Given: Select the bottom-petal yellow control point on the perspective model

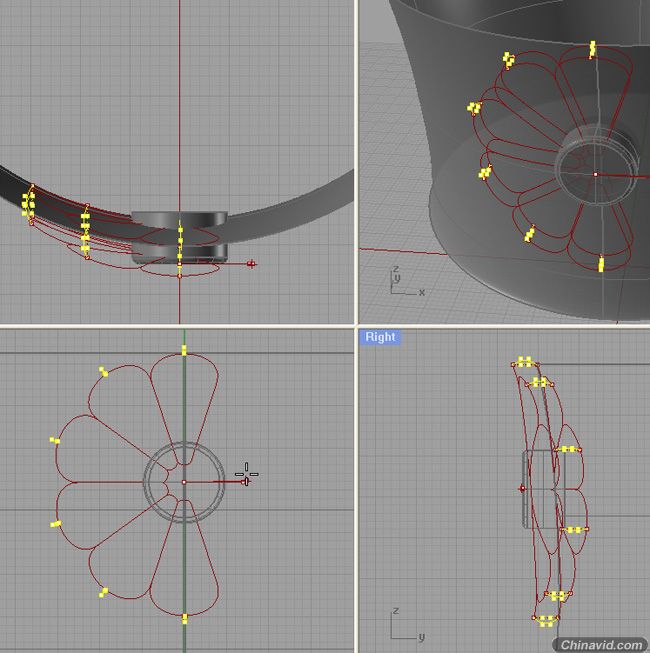Looking at the screenshot, I should 601,264.
